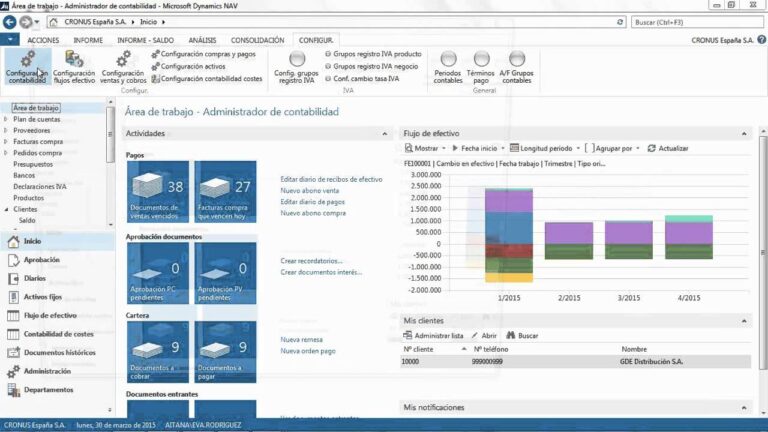Click Editar diario de recibos de efectivo
The height and width of the screenshot is (432, 768).
pos(331,179)
